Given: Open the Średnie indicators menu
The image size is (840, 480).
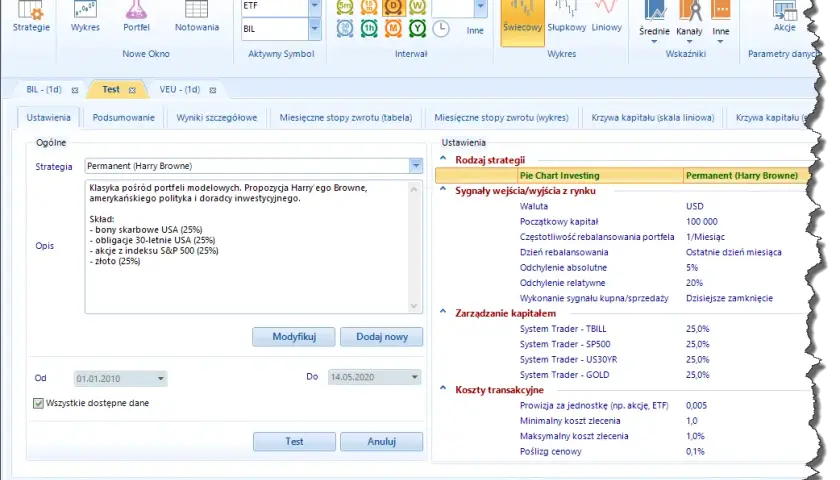Looking at the screenshot, I should pyautogui.click(x=654, y=21).
